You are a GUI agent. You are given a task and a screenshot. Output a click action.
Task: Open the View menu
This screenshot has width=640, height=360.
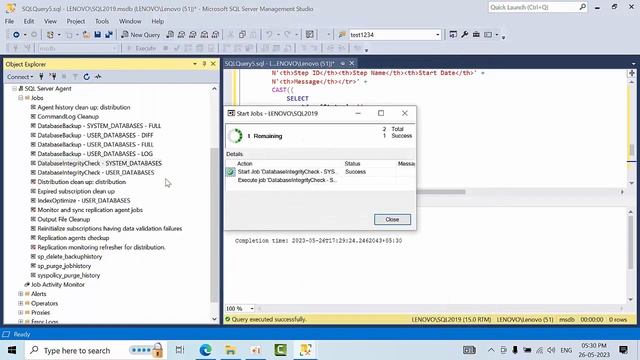pyautogui.click(x=50, y=21)
